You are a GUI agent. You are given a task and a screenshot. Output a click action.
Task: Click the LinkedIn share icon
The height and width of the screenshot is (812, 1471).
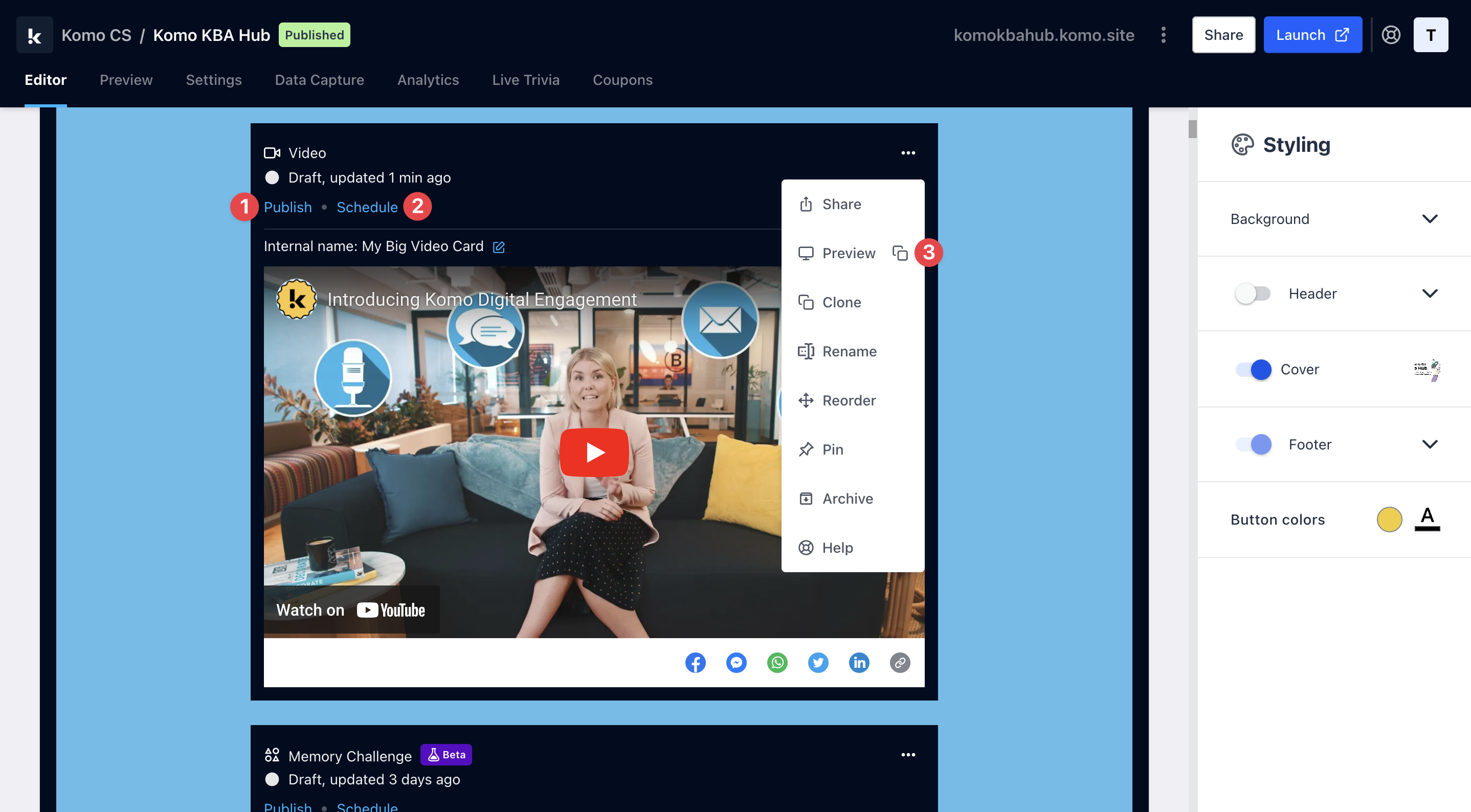(x=859, y=662)
